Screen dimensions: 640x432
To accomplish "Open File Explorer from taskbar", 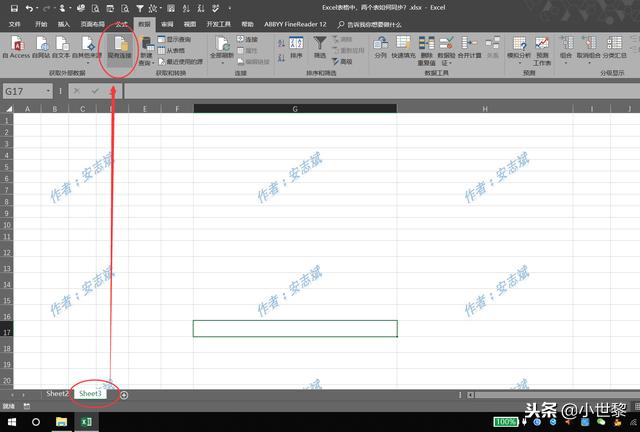I will 61,422.
